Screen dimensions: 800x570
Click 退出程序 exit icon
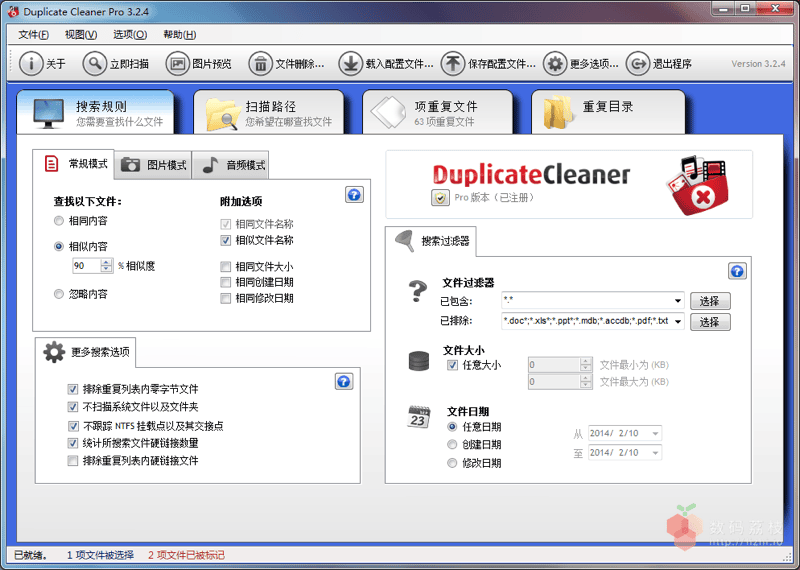point(638,64)
